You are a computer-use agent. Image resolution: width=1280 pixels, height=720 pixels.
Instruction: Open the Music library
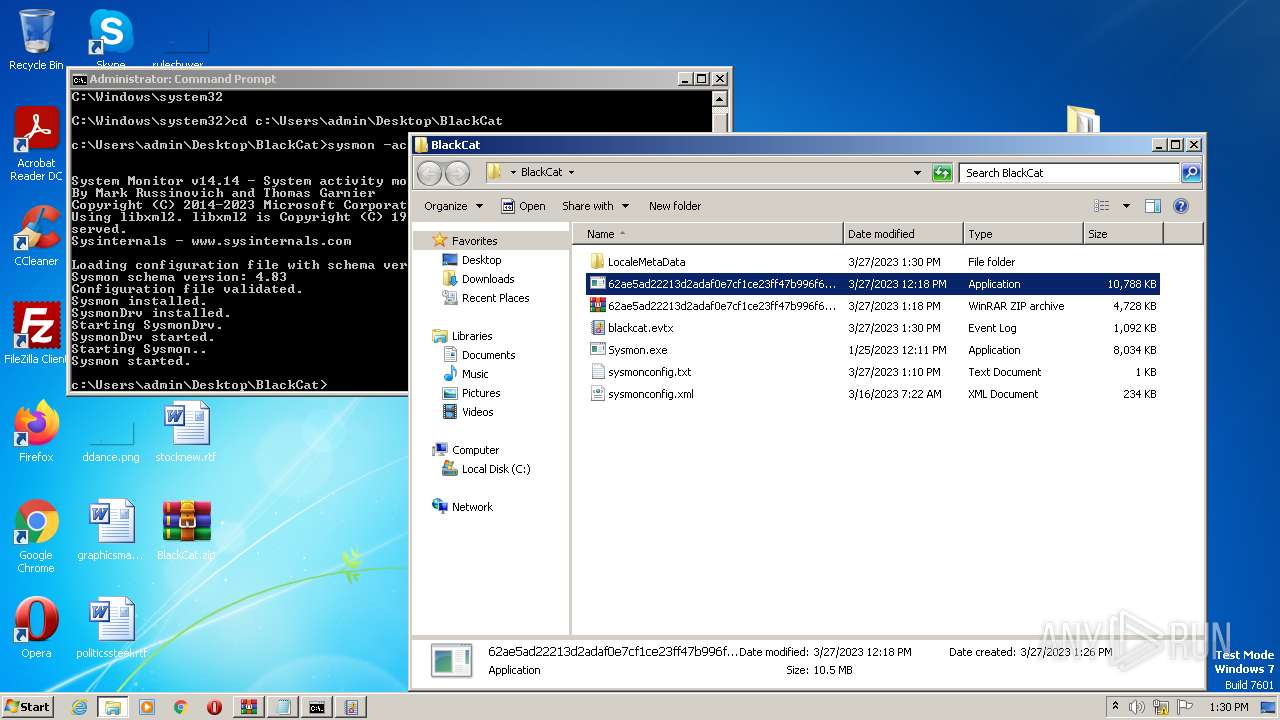point(475,374)
